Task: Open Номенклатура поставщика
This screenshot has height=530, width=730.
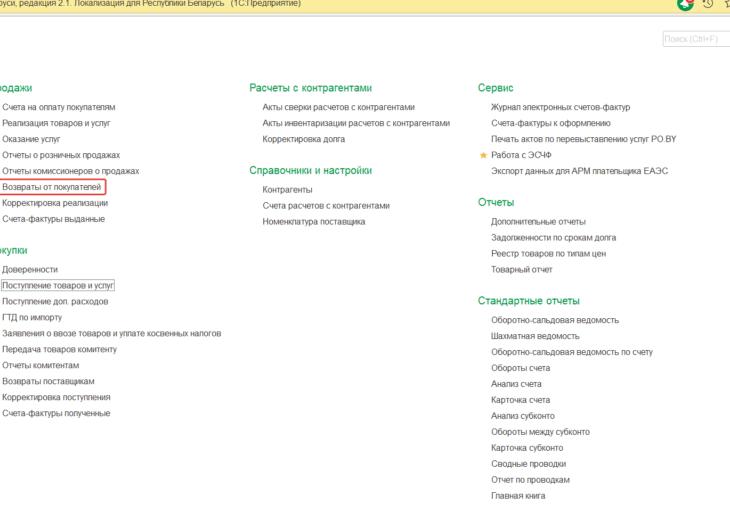Action: [314, 222]
